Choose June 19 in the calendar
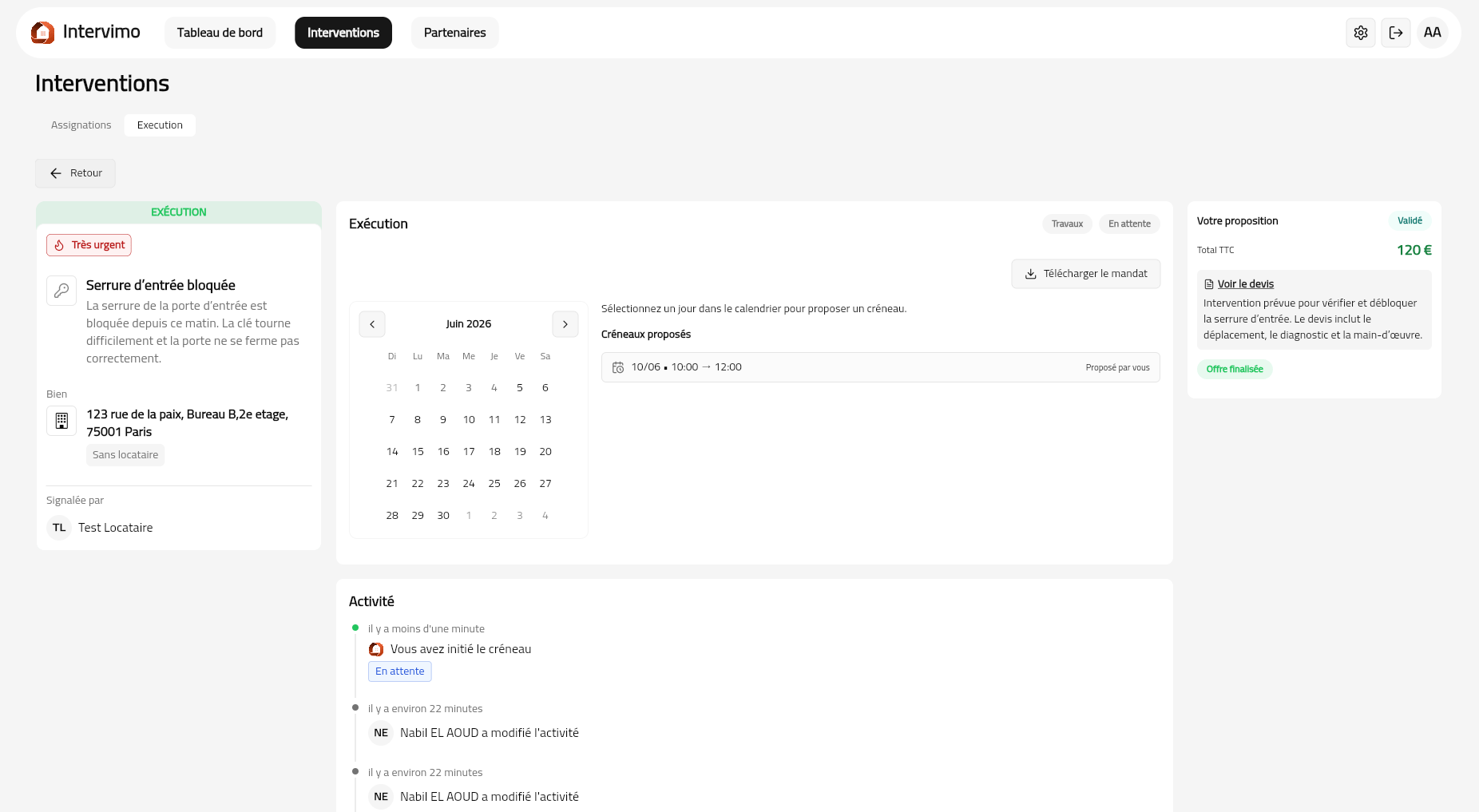Screen dimensions: 1479x812 point(520,452)
